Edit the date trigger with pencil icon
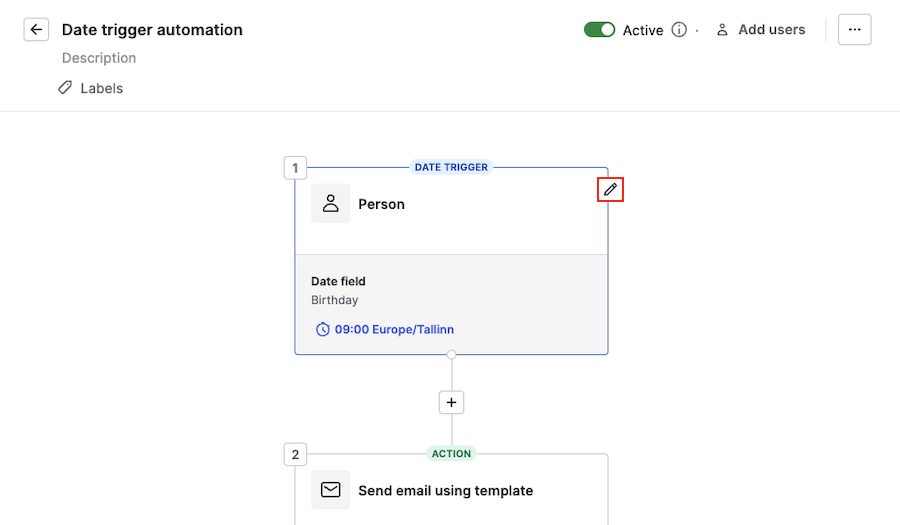 (610, 189)
